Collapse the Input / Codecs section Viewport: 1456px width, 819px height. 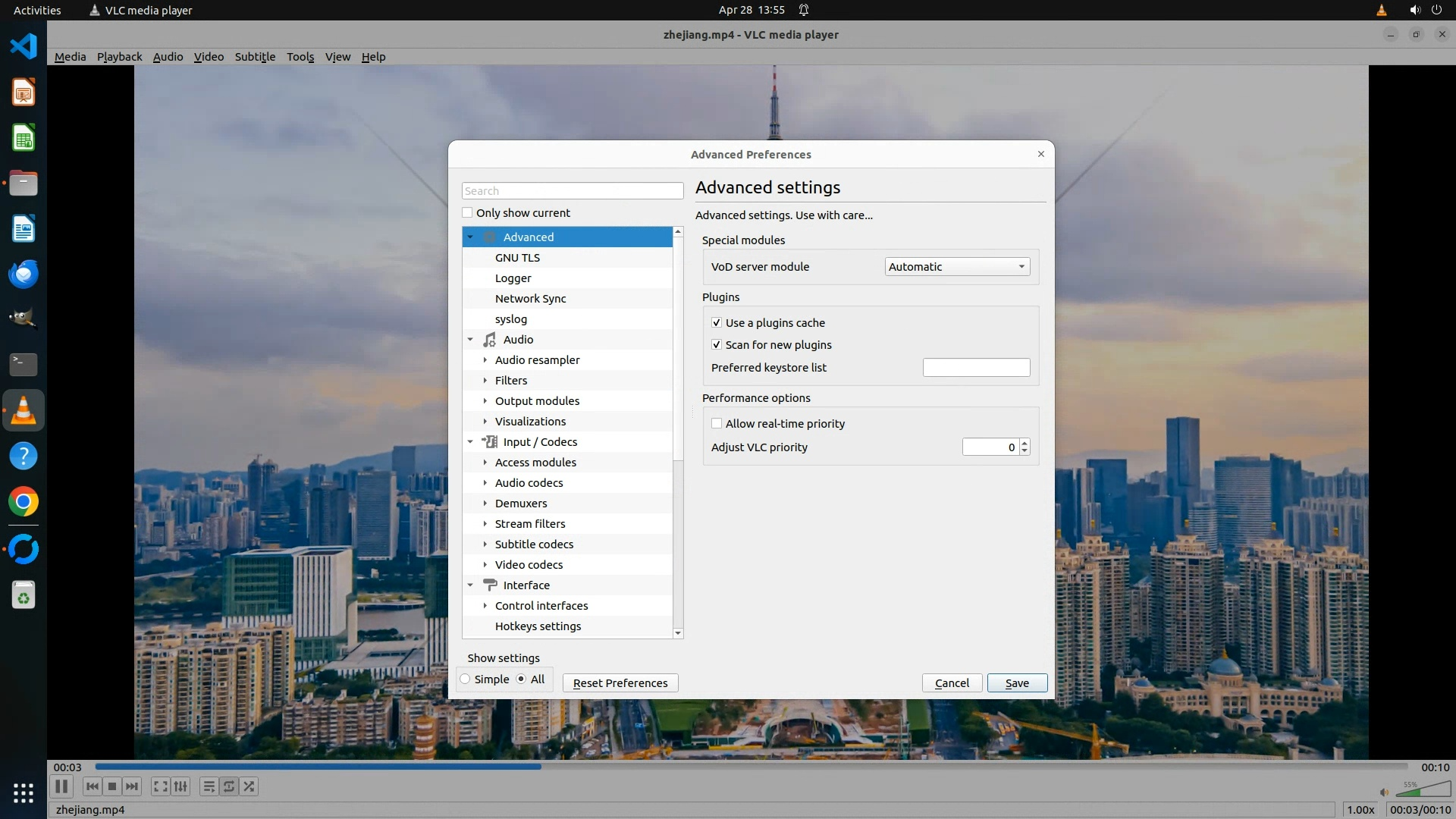[470, 442]
